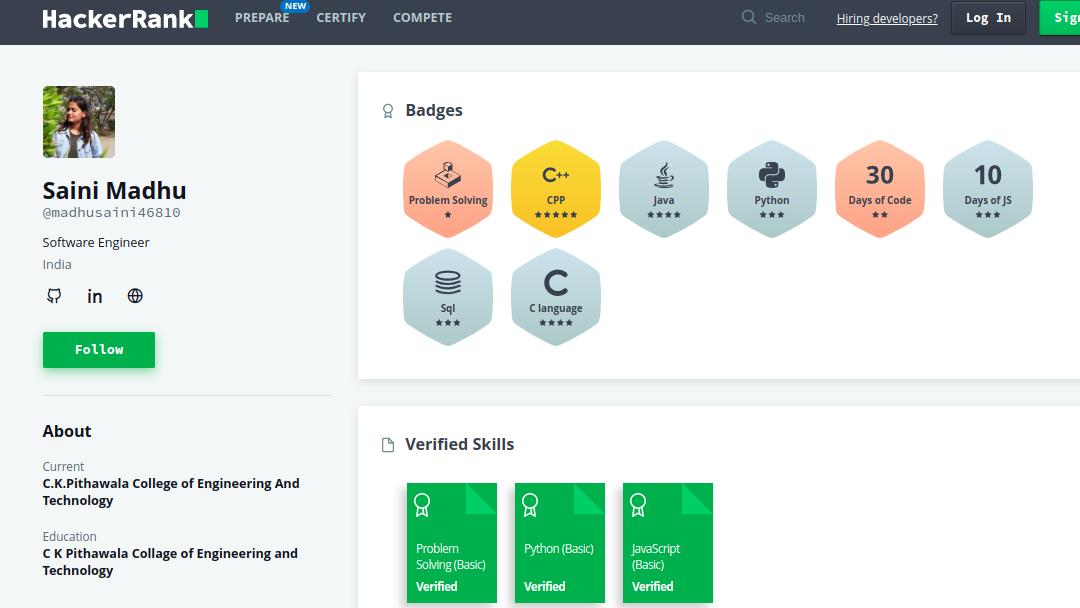The image size is (1080, 608).
Task: Select the Java badge
Action: pyautogui.click(x=664, y=189)
